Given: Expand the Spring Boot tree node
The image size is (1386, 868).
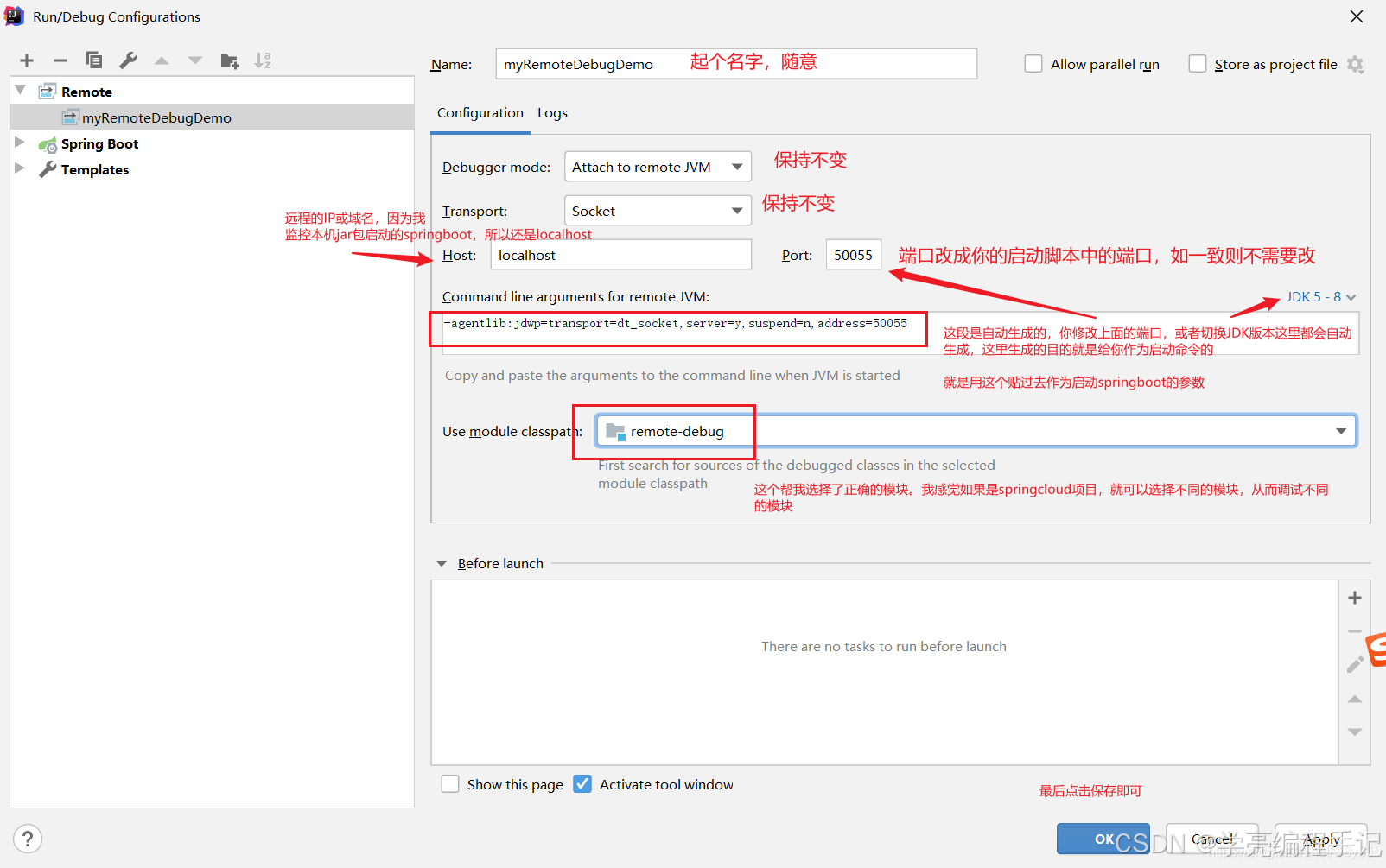Looking at the screenshot, I should pos(19,143).
